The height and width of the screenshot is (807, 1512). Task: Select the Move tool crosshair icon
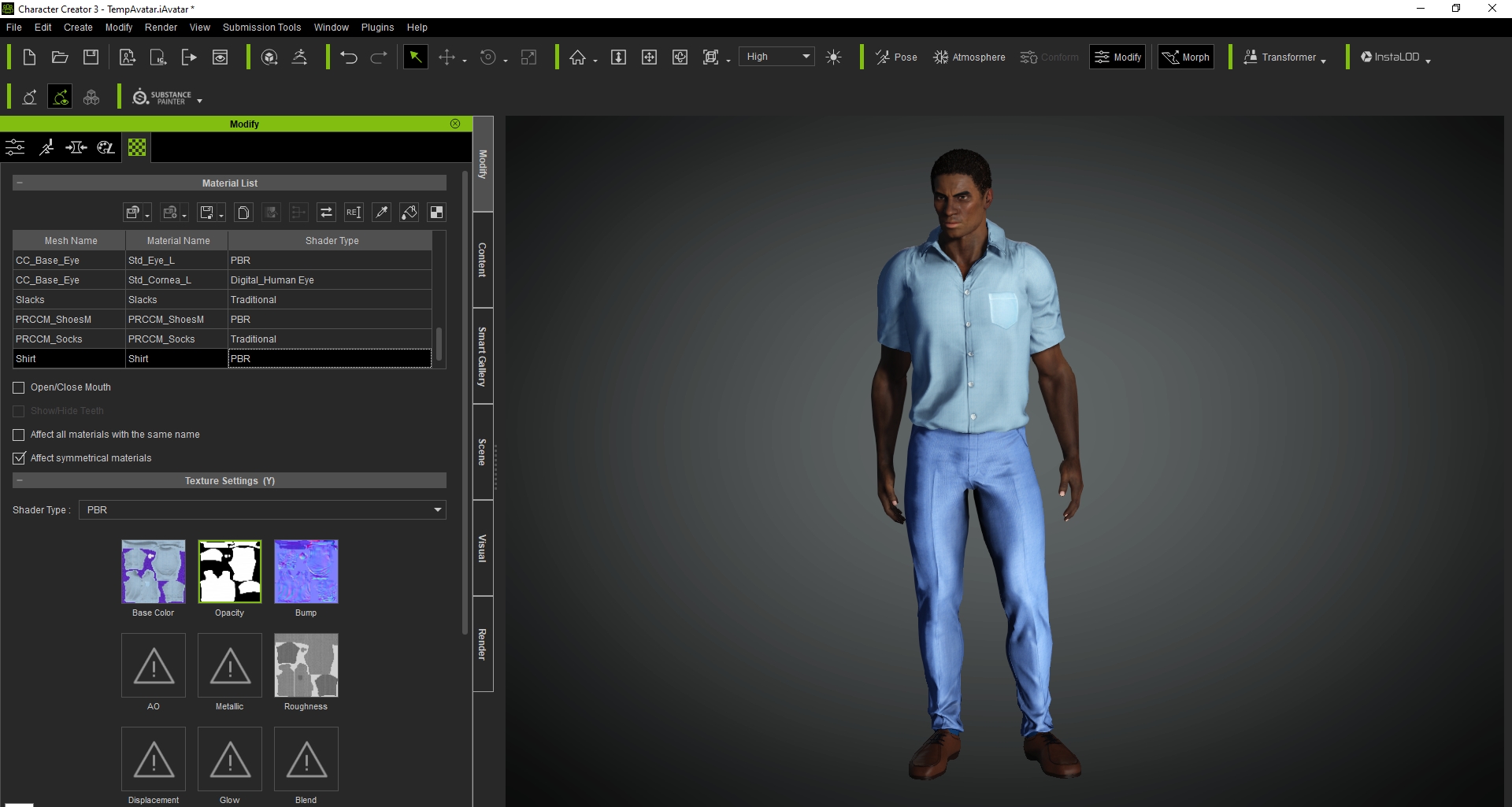tap(447, 57)
